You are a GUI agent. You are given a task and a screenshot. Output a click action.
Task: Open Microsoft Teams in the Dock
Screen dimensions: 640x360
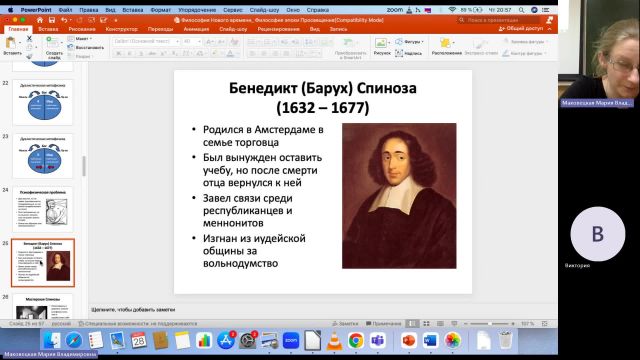pos(378,340)
